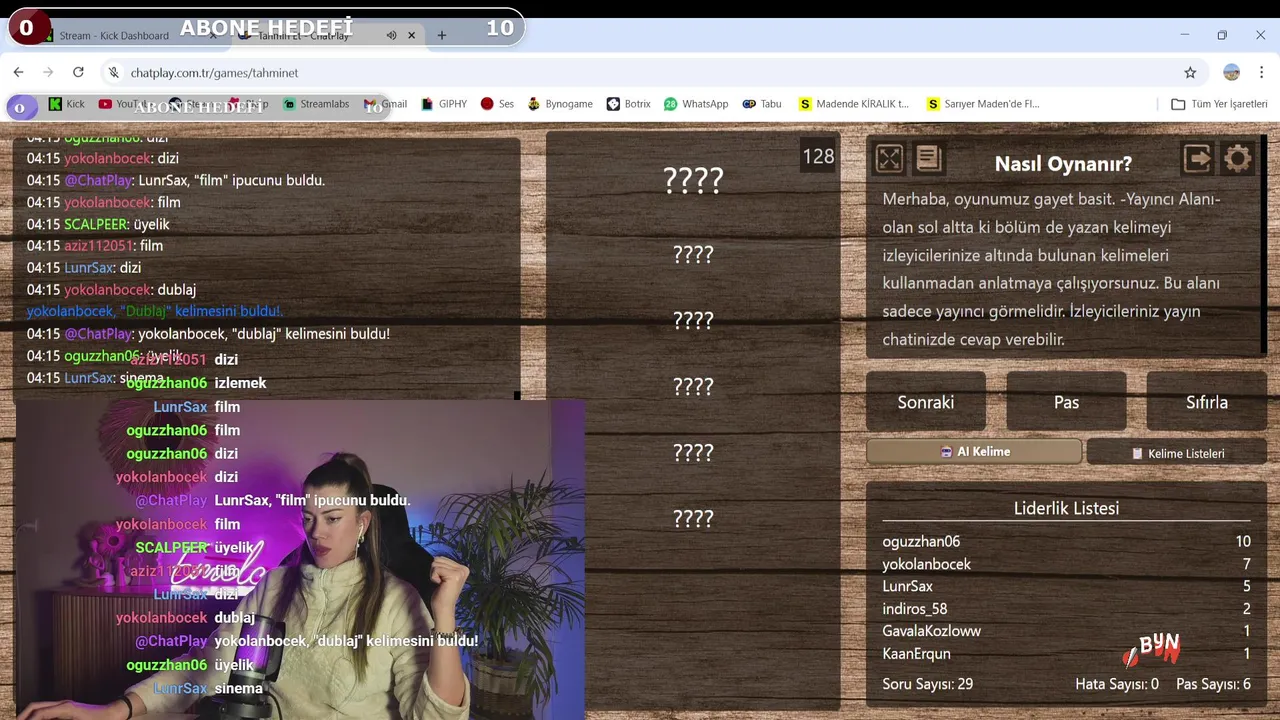Open the Streamlabs bookmark
The width and height of the screenshot is (1280, 720).
(x=316, y=104)
